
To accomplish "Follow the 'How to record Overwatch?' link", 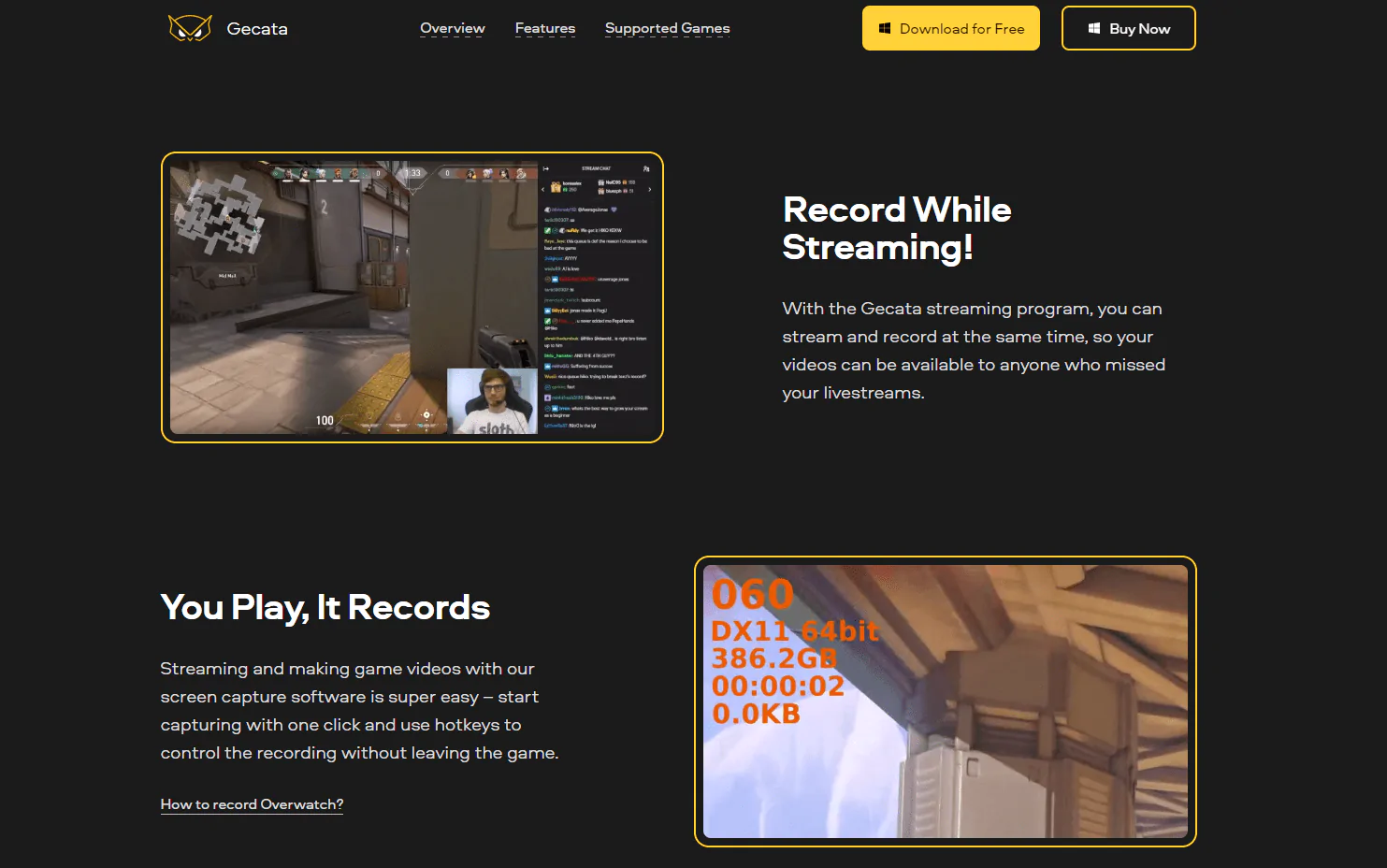I will (252, 804).
